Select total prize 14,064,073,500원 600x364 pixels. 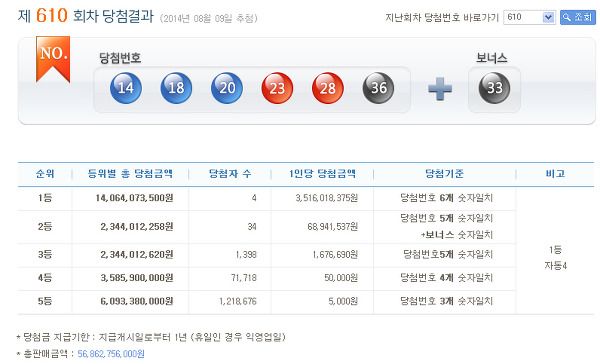pos(134,198)
